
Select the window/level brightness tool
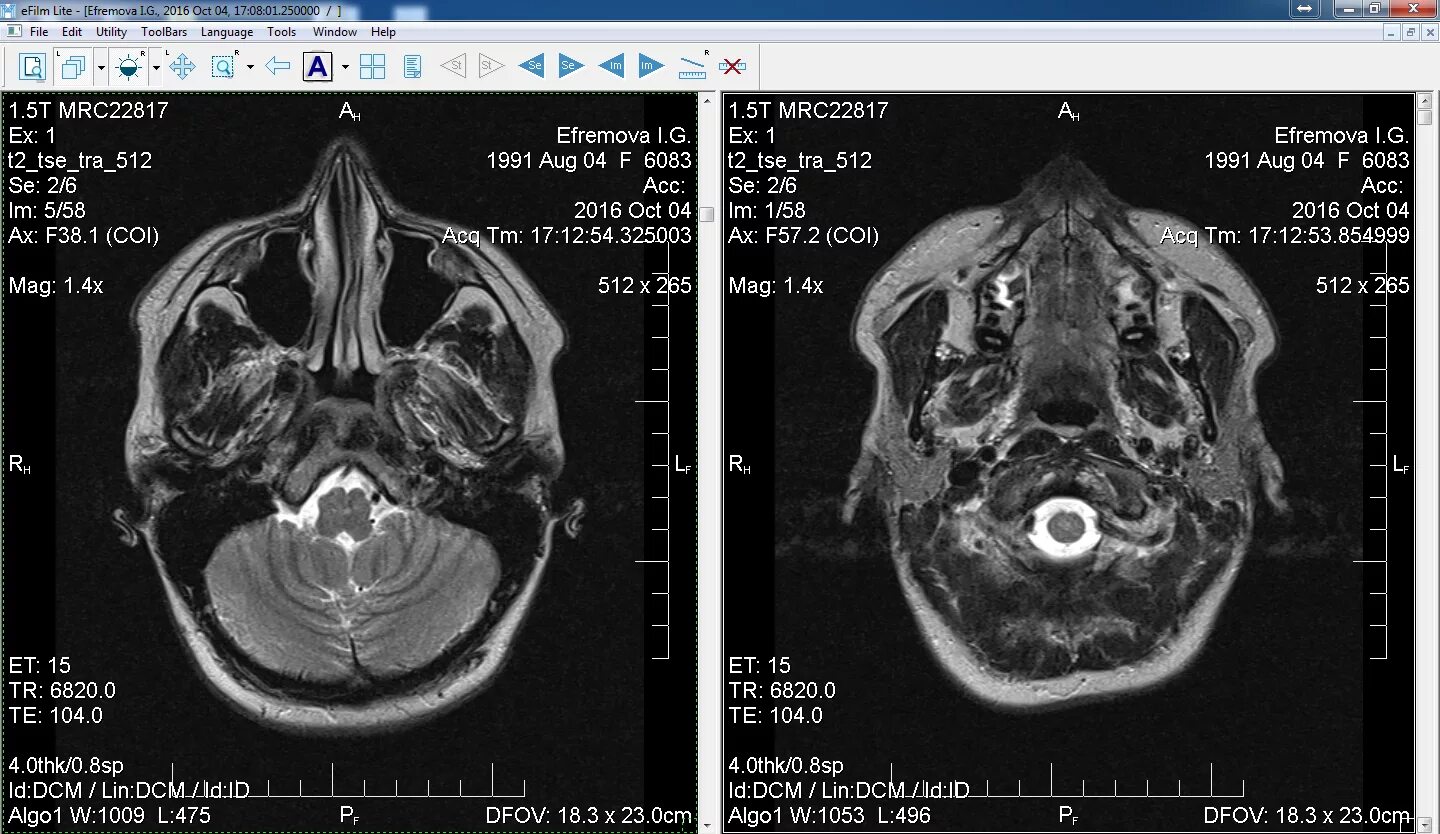tap(128, 67)
